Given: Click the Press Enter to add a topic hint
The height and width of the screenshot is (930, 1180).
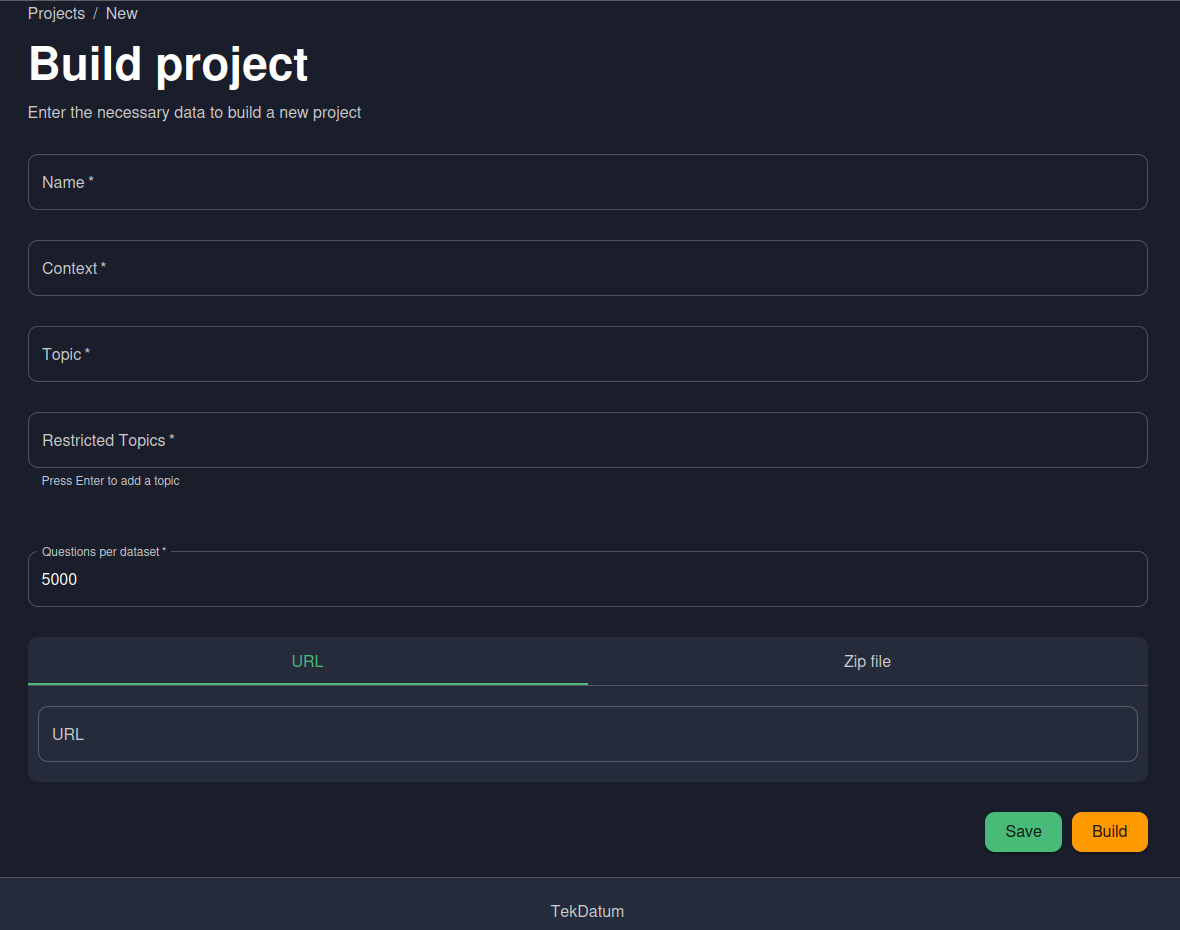Looking at the screenshot, I should click(110, 481).
